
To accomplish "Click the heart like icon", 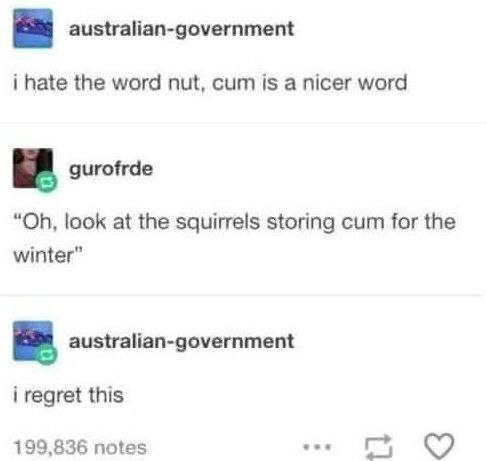I will tap(439, 446).
